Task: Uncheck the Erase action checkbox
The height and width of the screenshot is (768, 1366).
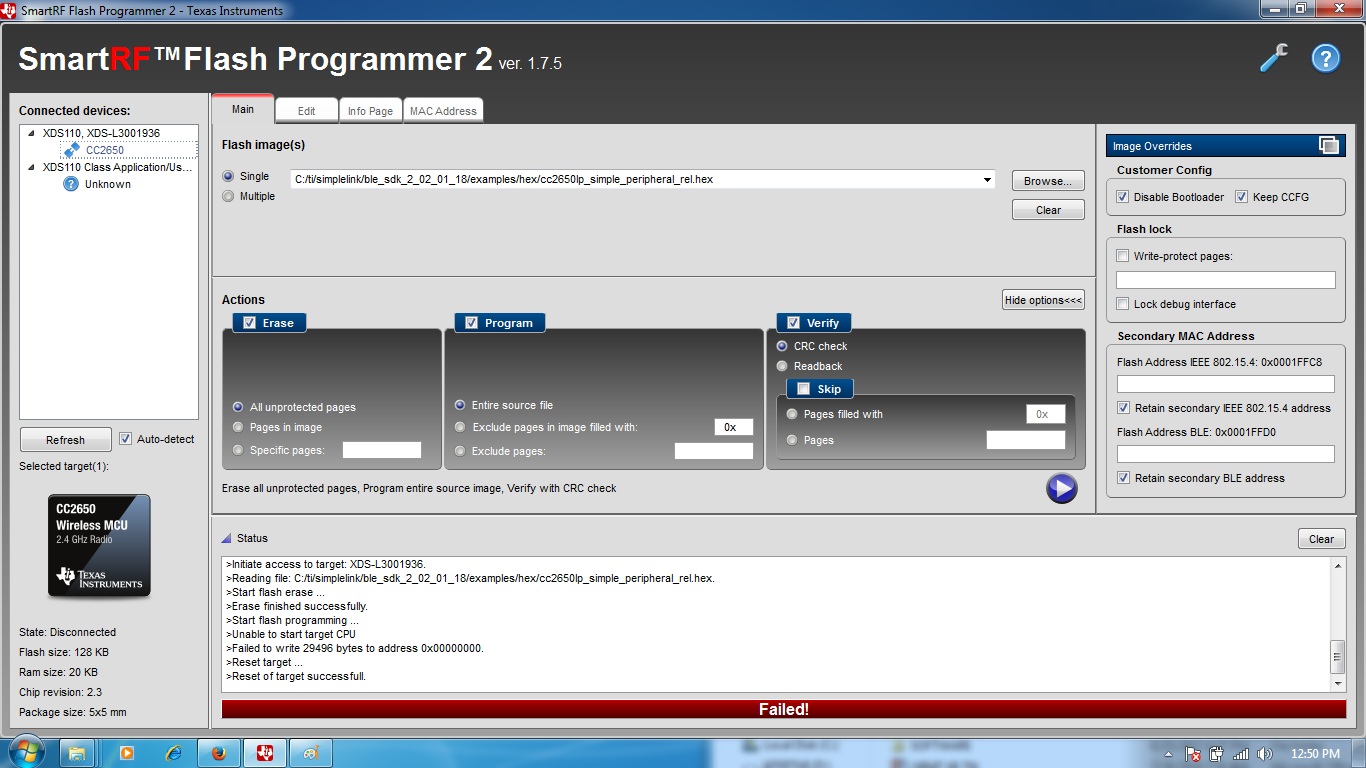Action: click(249, 323)
